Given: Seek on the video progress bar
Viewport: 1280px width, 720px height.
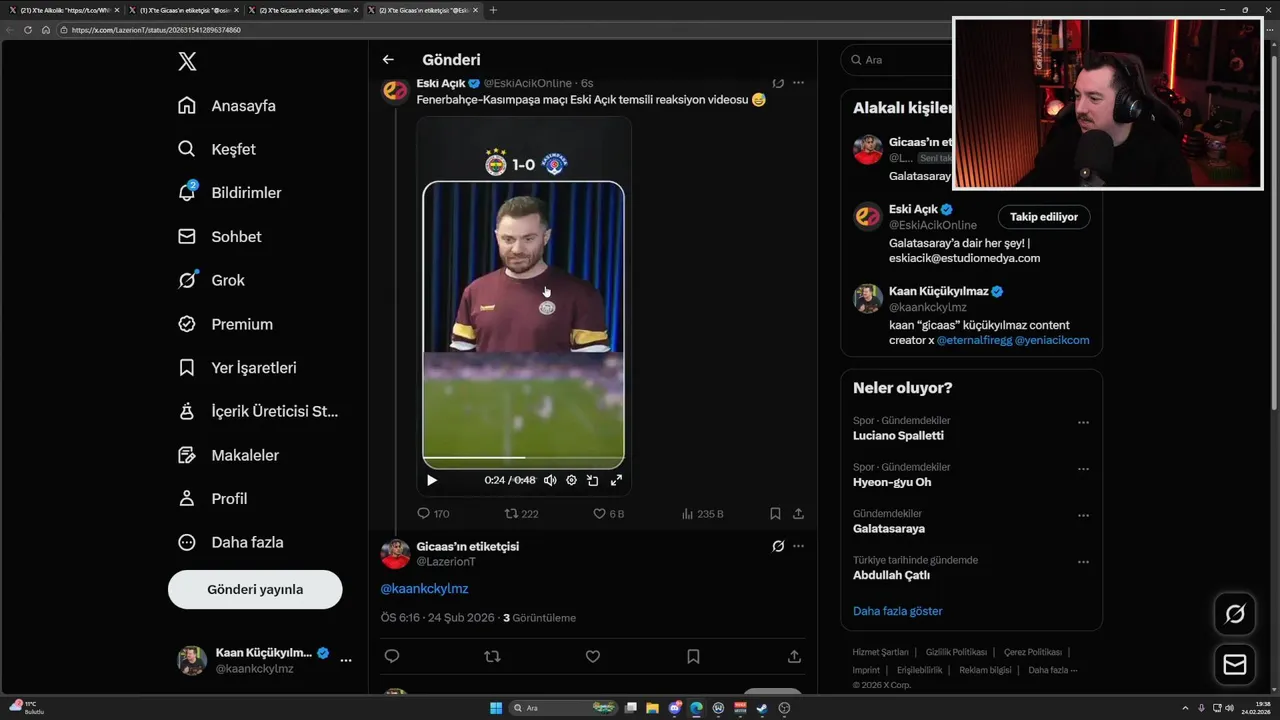Looking at the screenshot, I should (523, 458).
